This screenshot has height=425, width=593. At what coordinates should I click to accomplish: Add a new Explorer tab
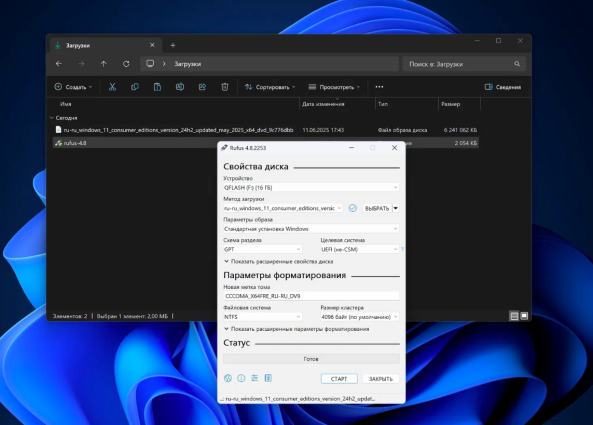pyautogui.click(x=173, y=45)
